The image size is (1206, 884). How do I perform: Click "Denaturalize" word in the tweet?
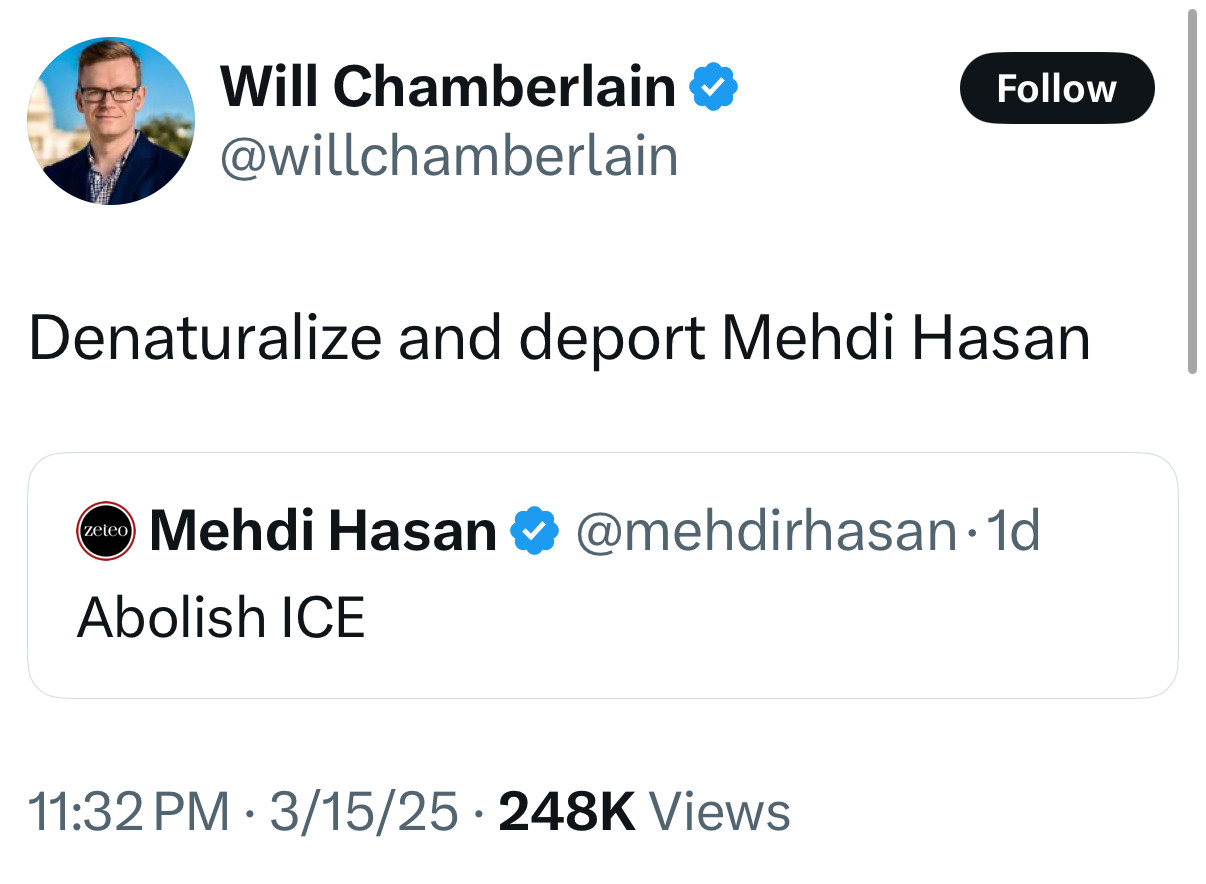tap(205, 339)
